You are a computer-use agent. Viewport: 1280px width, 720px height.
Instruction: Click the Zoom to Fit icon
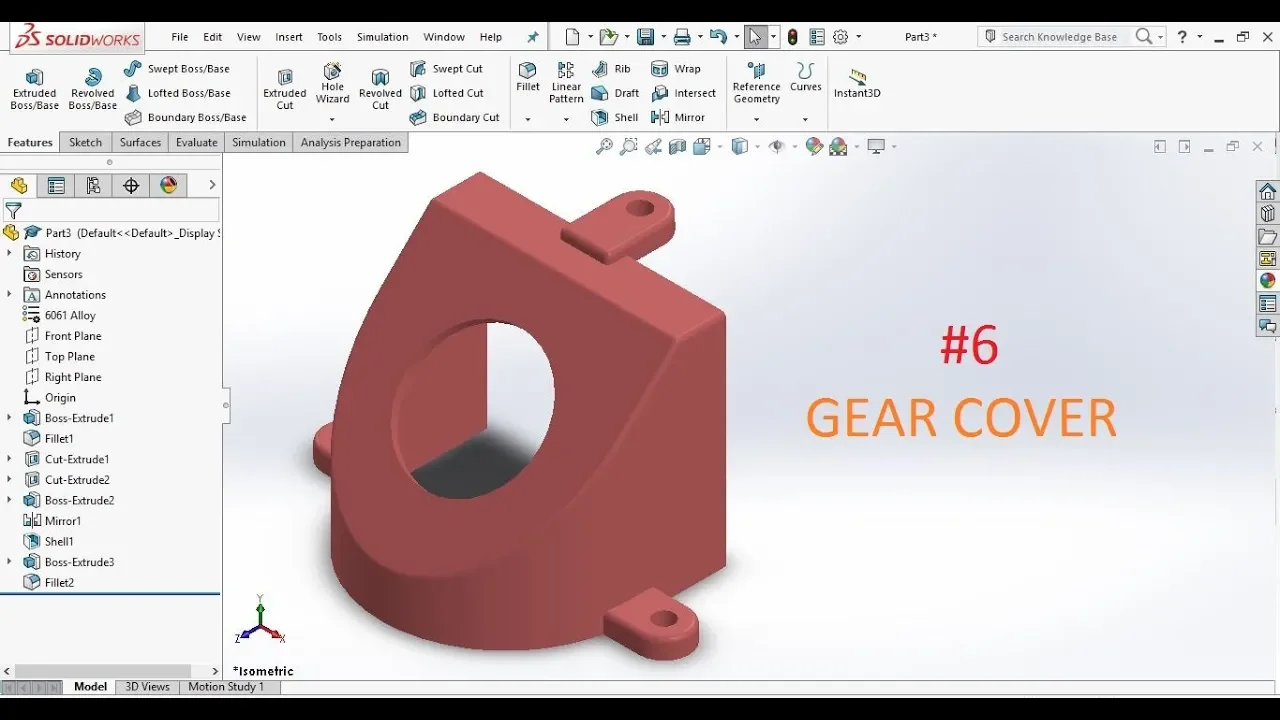(604, 147)
